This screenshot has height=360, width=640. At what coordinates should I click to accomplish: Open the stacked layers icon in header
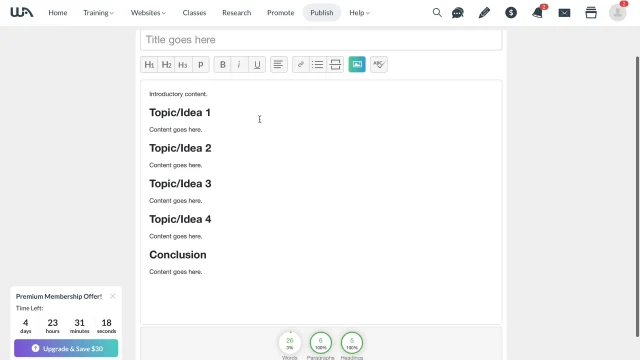[x=591, y=13]
